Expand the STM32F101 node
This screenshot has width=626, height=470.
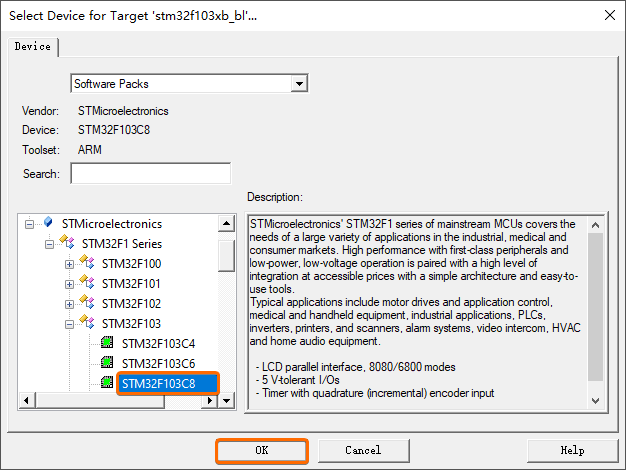pyautogui.click(x=69, y=284)
